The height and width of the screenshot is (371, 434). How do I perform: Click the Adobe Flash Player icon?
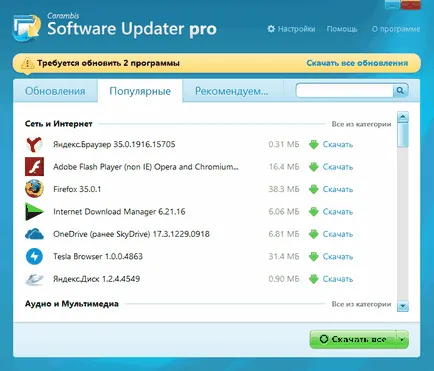pos(34,167)
